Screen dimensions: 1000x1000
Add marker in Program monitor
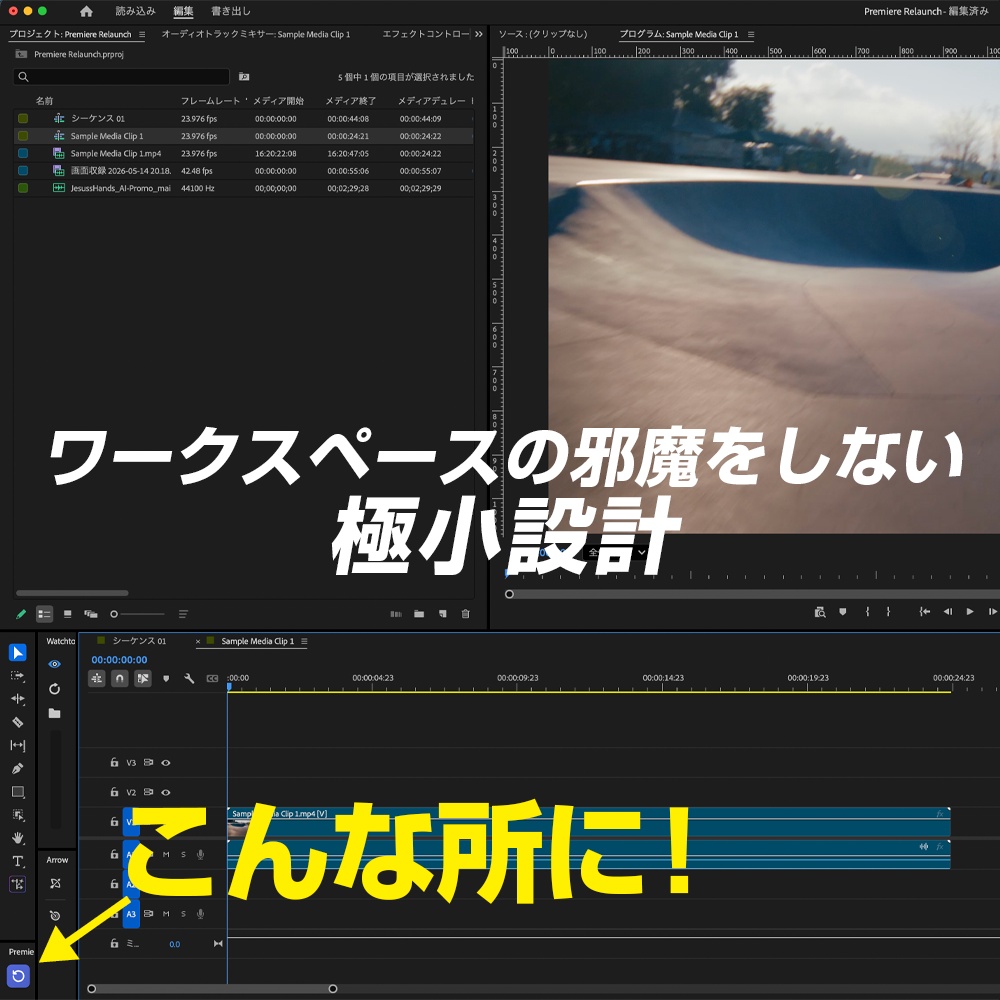843,612
